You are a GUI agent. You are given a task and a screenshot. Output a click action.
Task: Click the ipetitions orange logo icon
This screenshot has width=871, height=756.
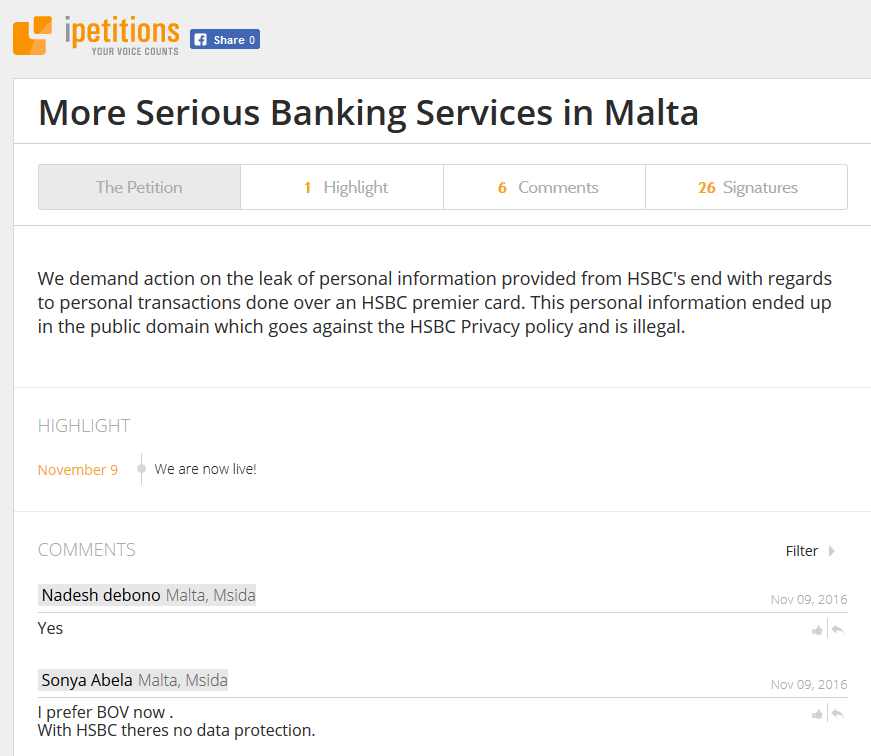(x=32, y=36)
